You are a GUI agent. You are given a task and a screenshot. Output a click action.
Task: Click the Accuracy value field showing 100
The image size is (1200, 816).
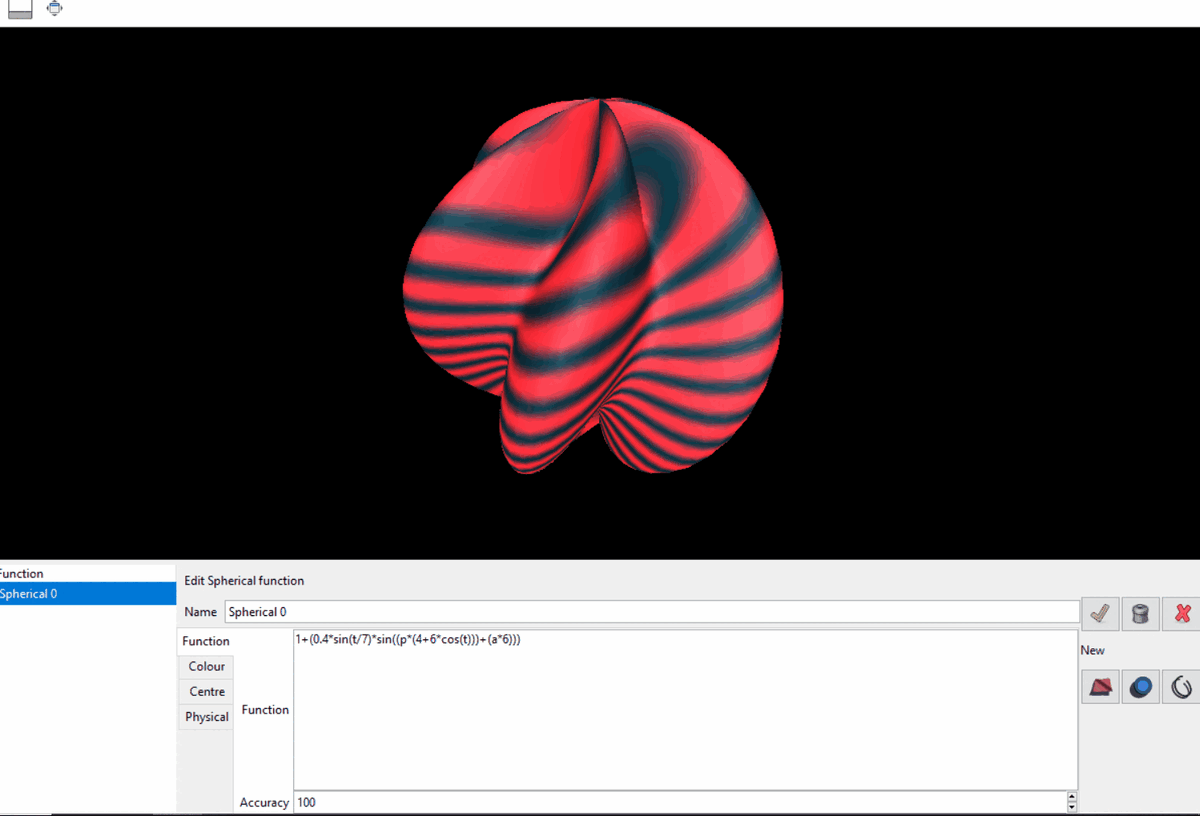pyautogui.click(x=680, y=802)
